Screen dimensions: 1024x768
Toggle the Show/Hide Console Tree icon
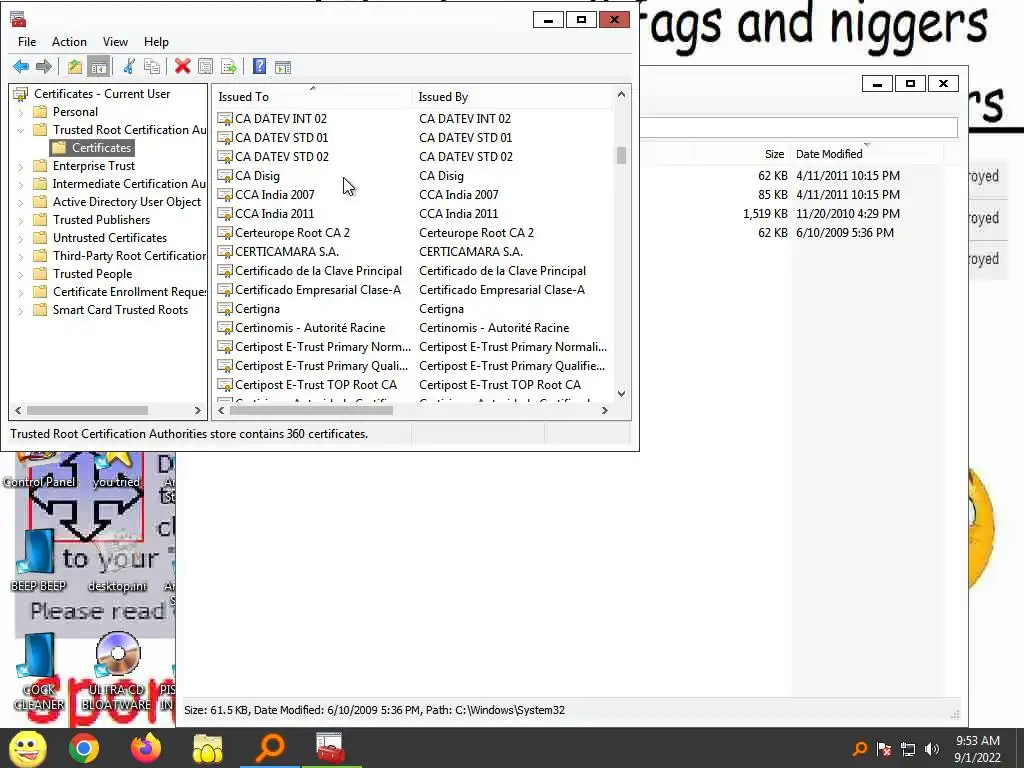click(x=99, y=67)
